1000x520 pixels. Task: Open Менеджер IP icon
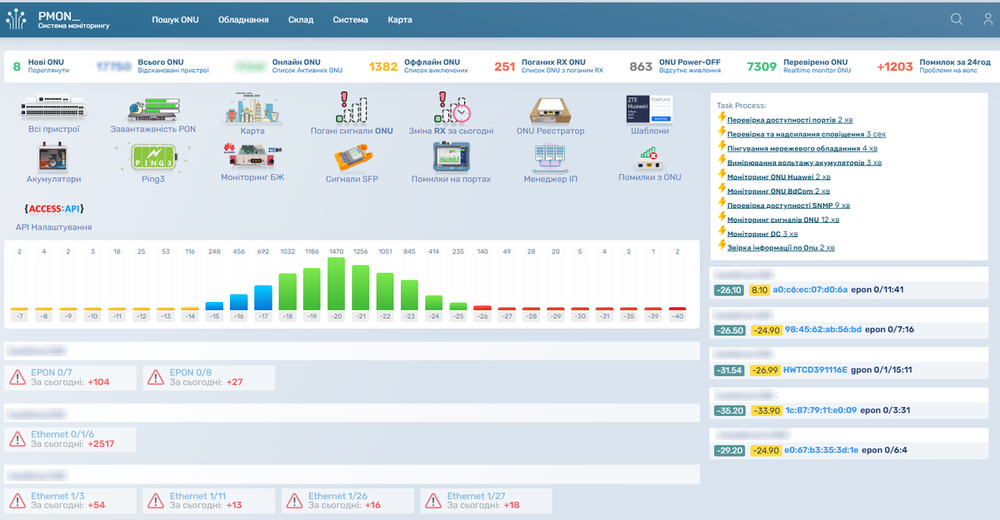551,159
